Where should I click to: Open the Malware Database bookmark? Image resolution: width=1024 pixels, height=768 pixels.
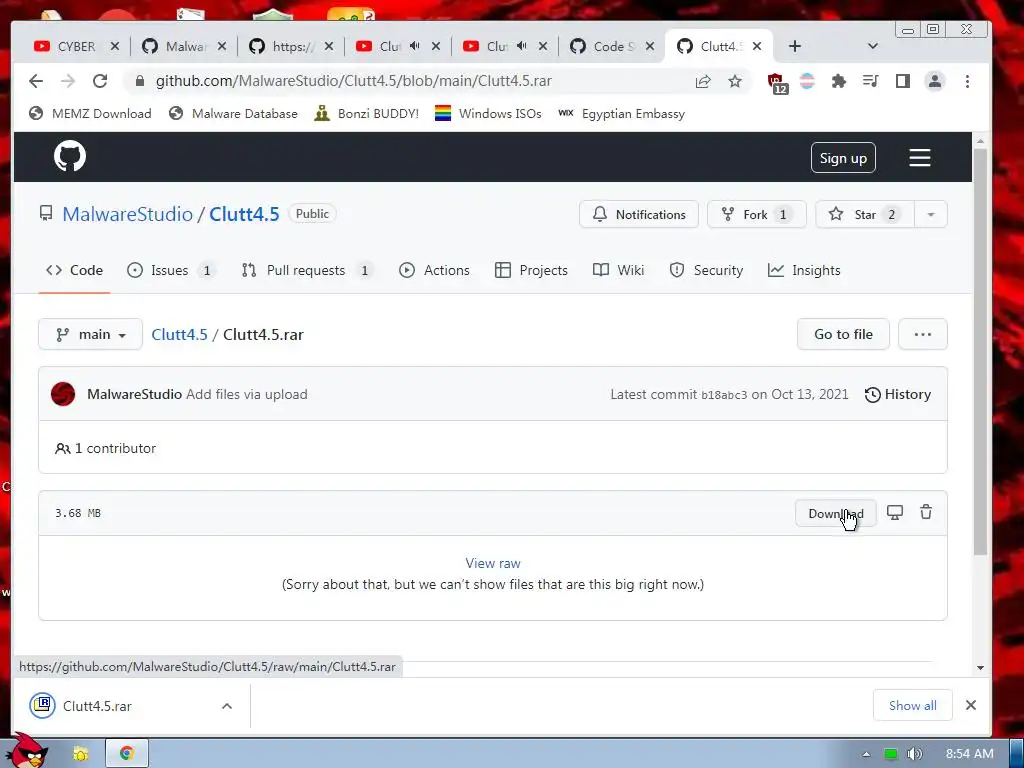pyautogui.click(x=233, y=114)
